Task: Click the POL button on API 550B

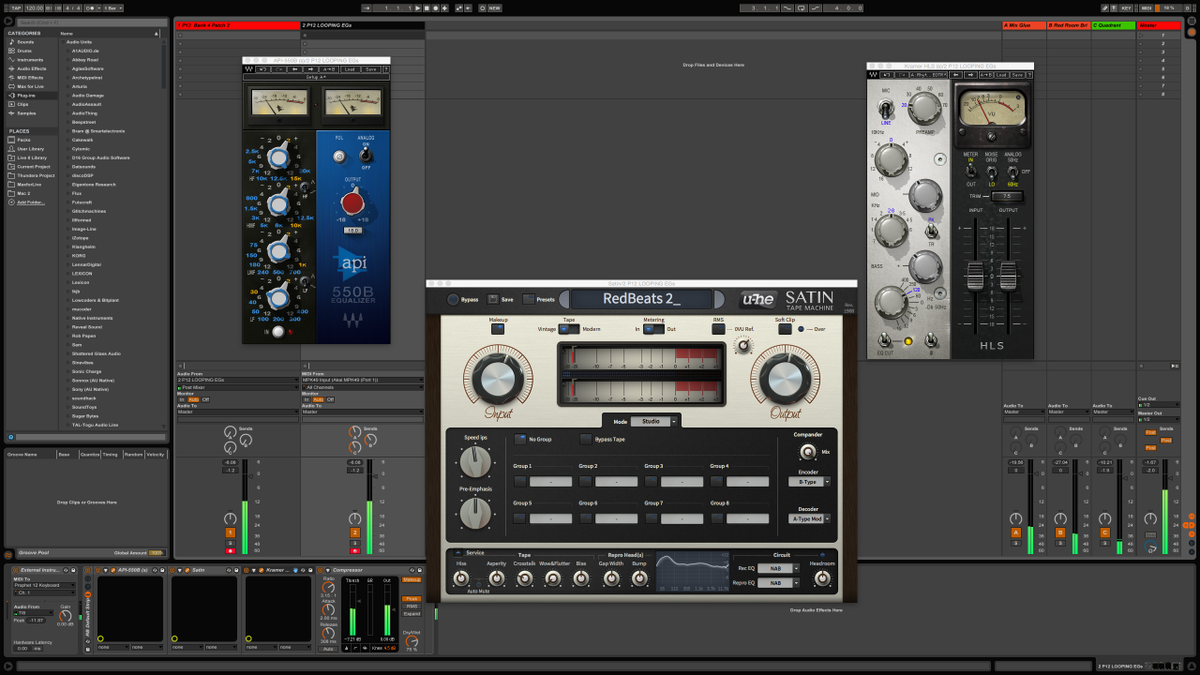Action: [x=339, y=156]
